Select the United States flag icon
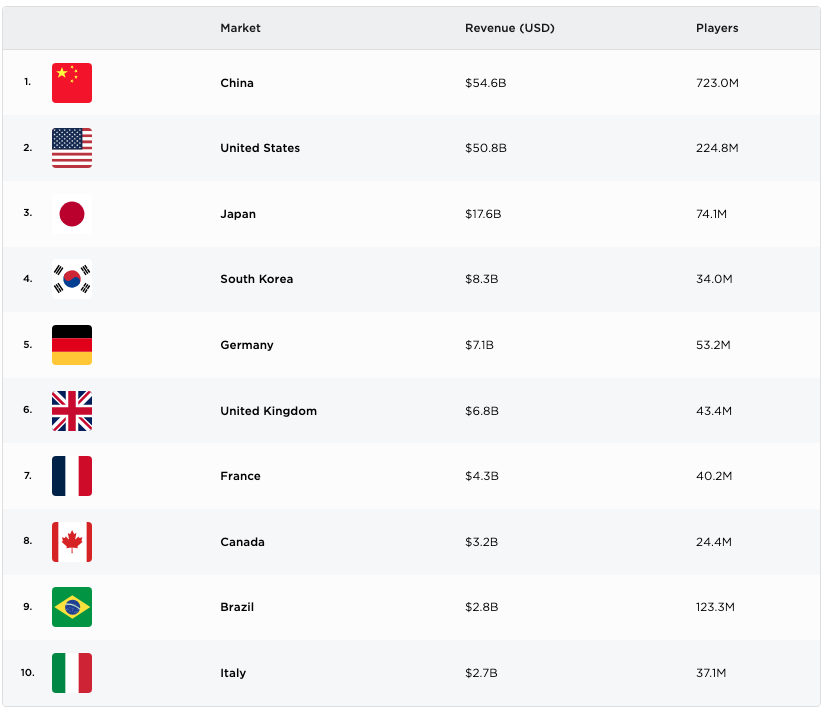The height and width of the screenshot is (710, 824). (x=72, y=148)
